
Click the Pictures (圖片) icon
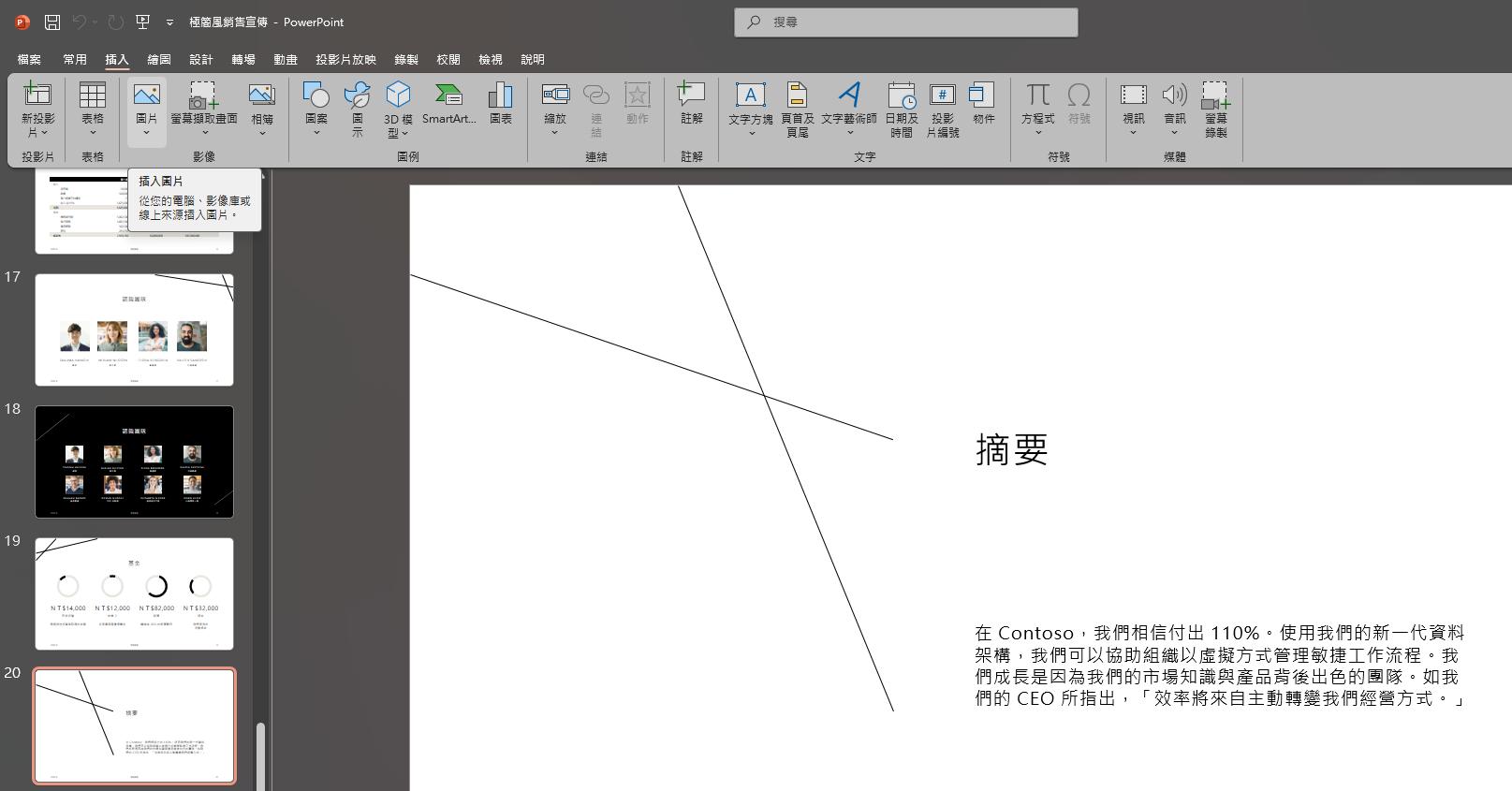[147, 94]
